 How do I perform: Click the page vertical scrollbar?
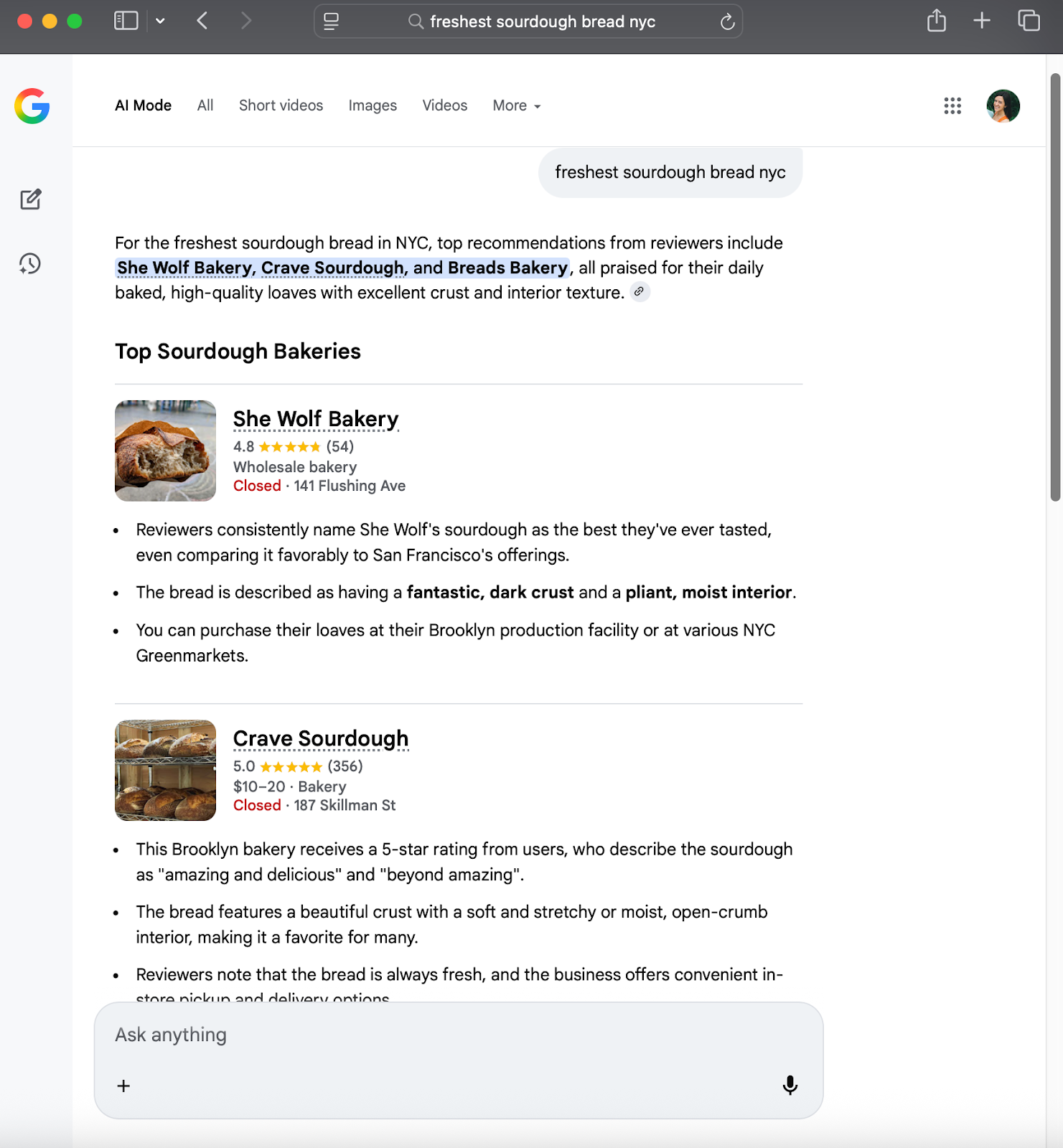1054,287
